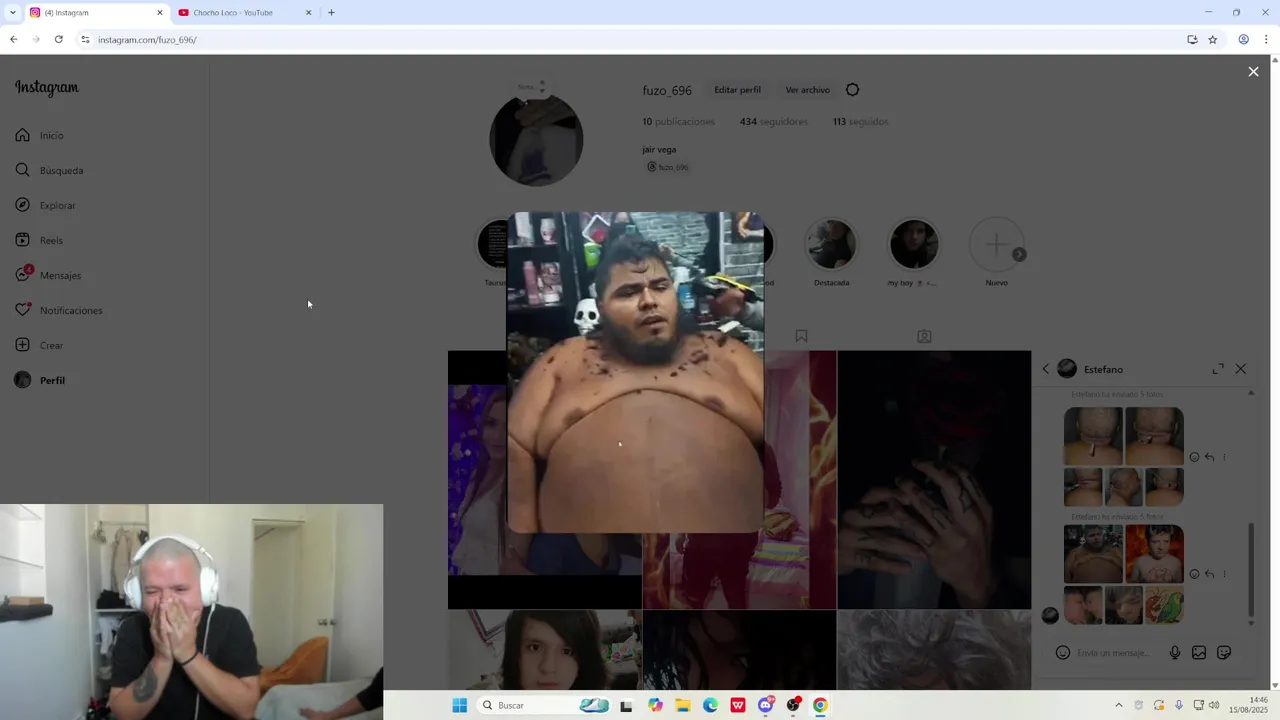The image size is (1280, 720).
Task: Close the photo viewer overlay
Action: pyautogui.click(x=1253, y=72)
